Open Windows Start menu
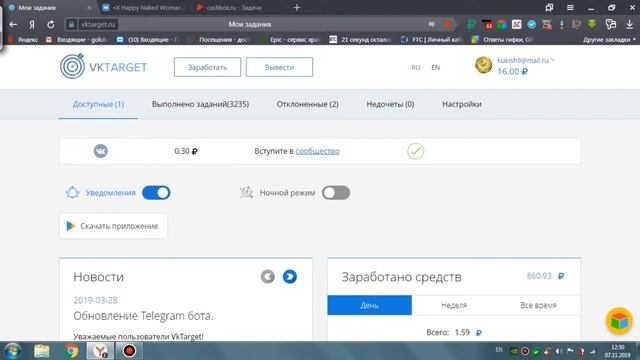This screenshot has height=360, width=640. tap(12, 351)
